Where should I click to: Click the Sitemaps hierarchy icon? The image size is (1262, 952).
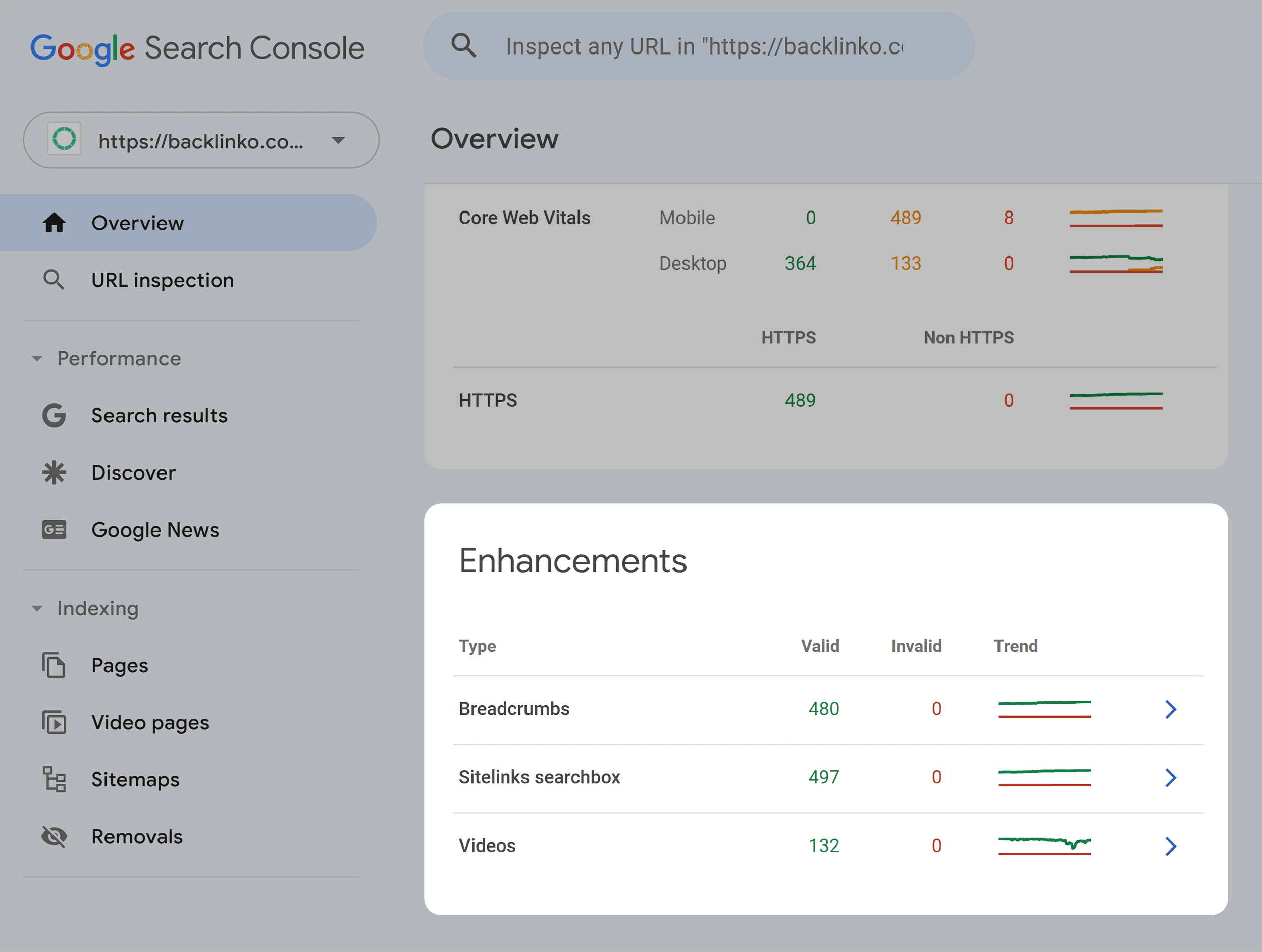coord(53,779)
